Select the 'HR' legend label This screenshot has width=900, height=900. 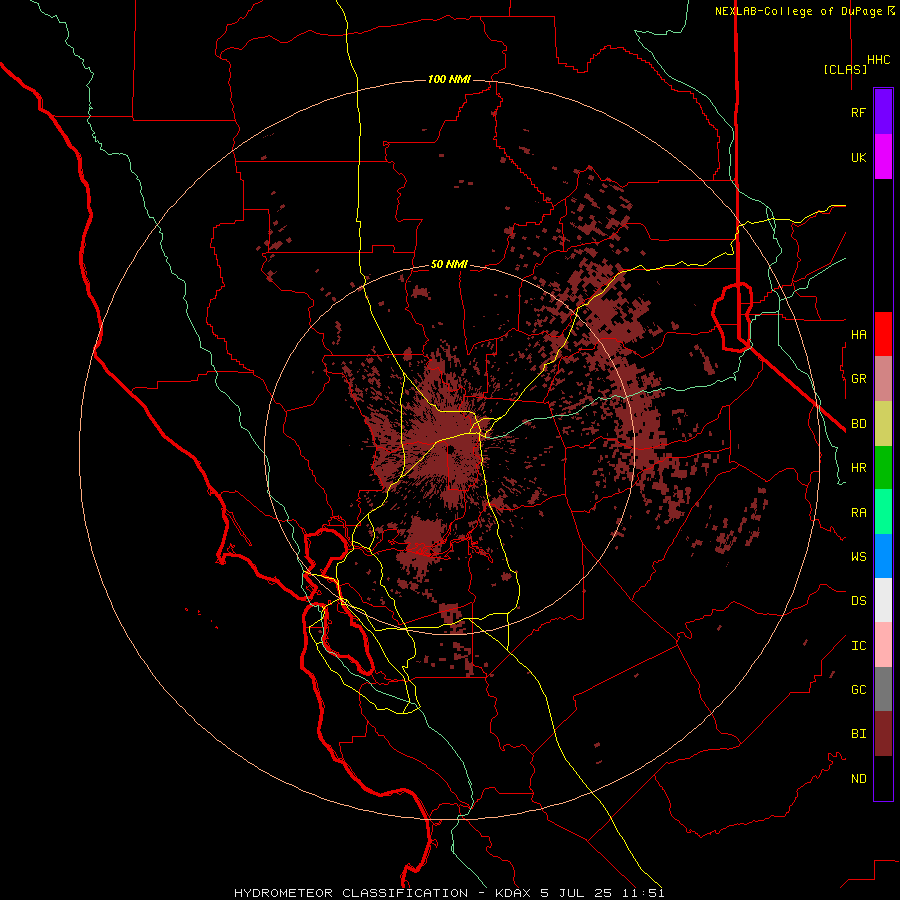point(858,468)
